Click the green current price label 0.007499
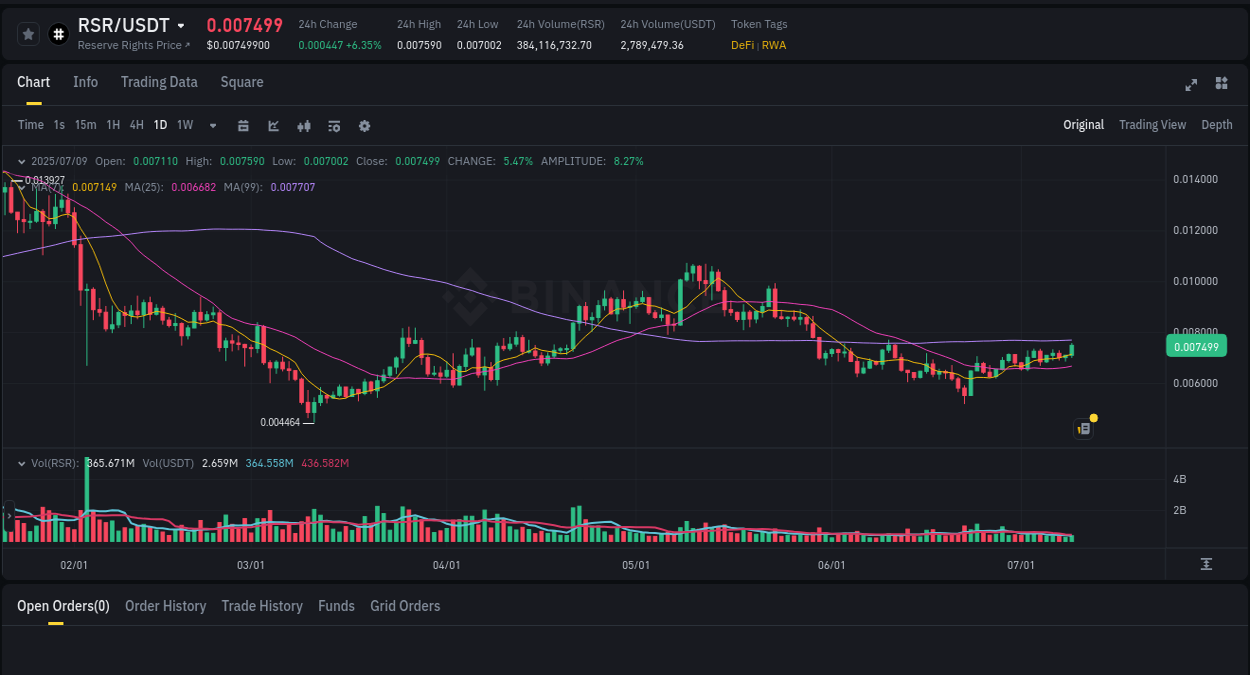The width and height of the screenshot is (1250, 675). (x=1196, y=345)
